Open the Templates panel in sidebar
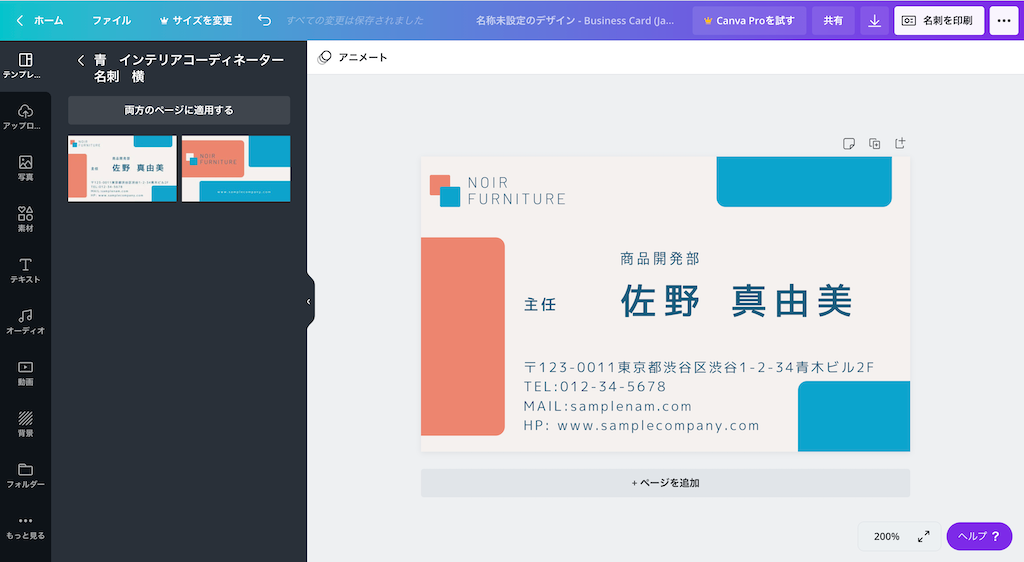Image resolution: width=1024 pixels, height=562 pixels. tap(25, 66)
